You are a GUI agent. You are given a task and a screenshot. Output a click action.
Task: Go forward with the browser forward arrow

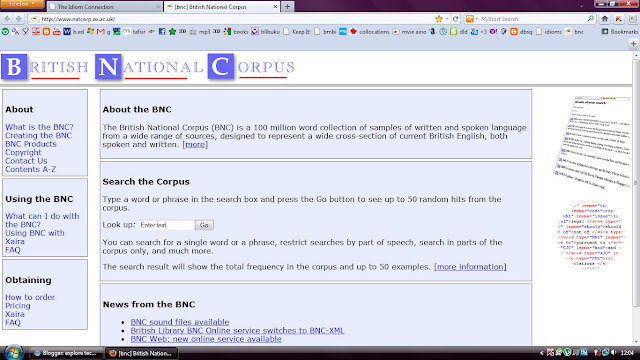[18, 19]
